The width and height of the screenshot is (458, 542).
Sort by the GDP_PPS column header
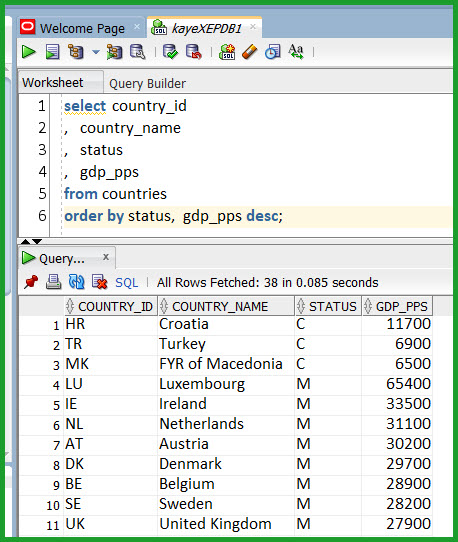[397, 306]
